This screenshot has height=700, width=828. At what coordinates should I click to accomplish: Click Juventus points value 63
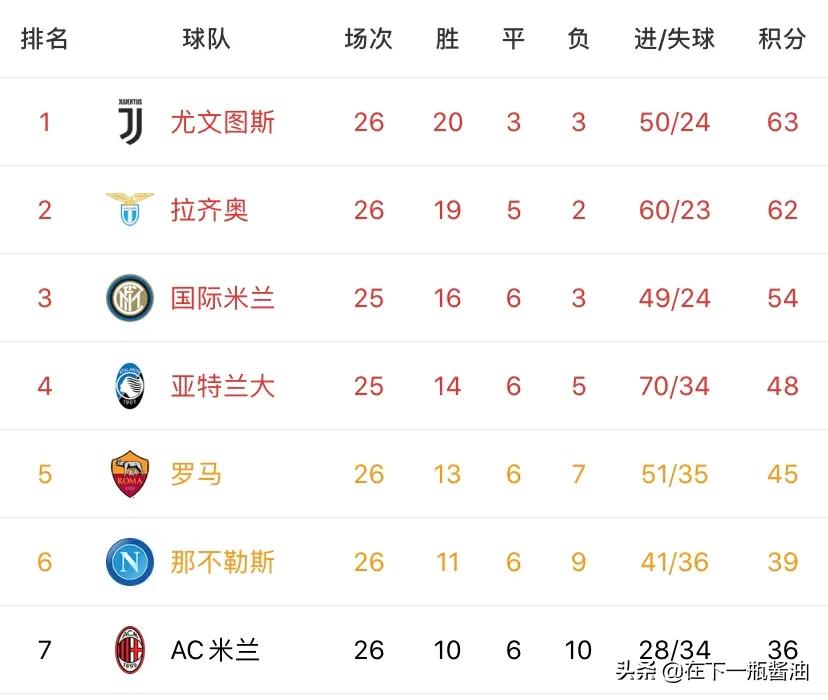782,122
